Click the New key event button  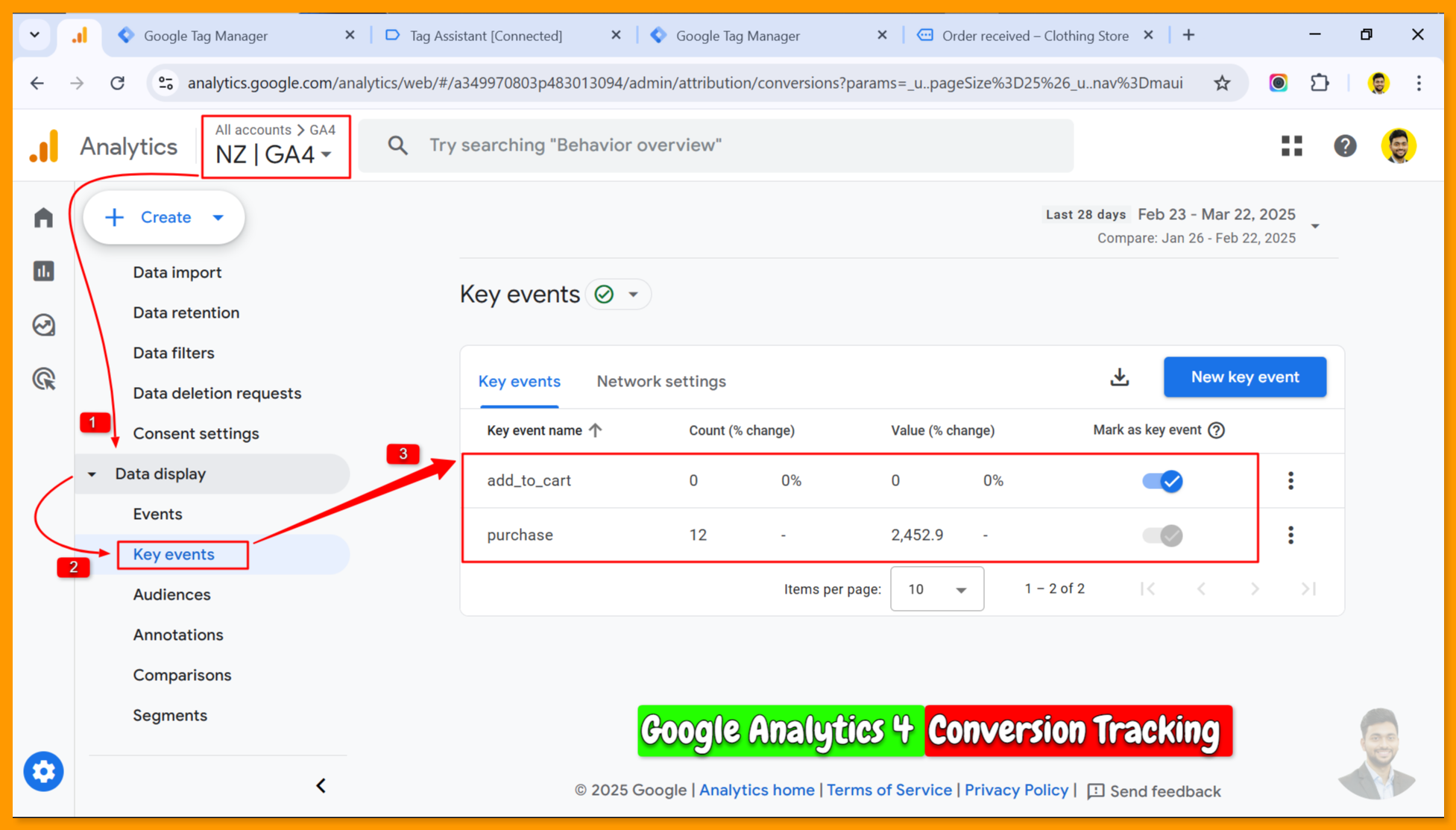[x=1244, y=377]
